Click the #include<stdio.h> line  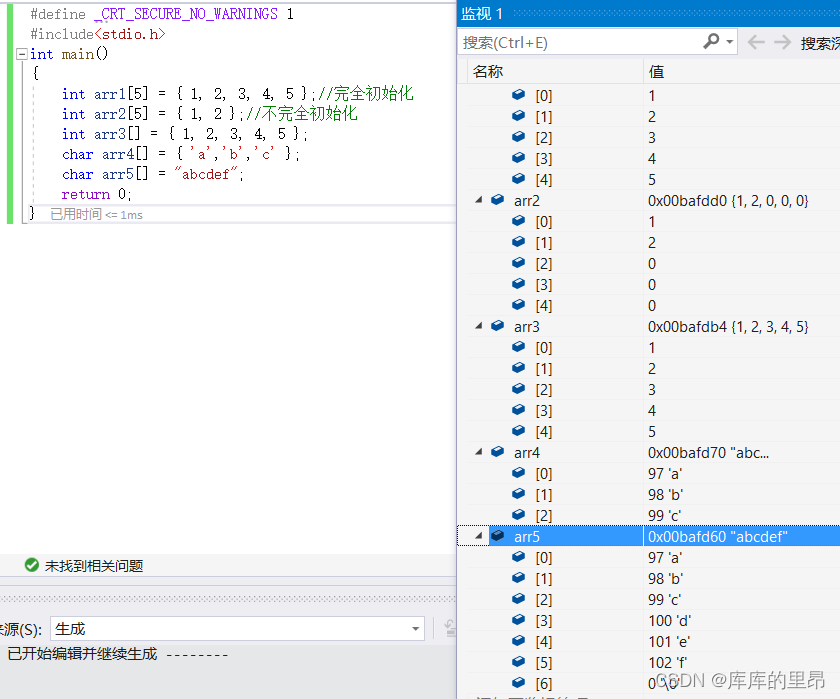[x=98, y=34]
